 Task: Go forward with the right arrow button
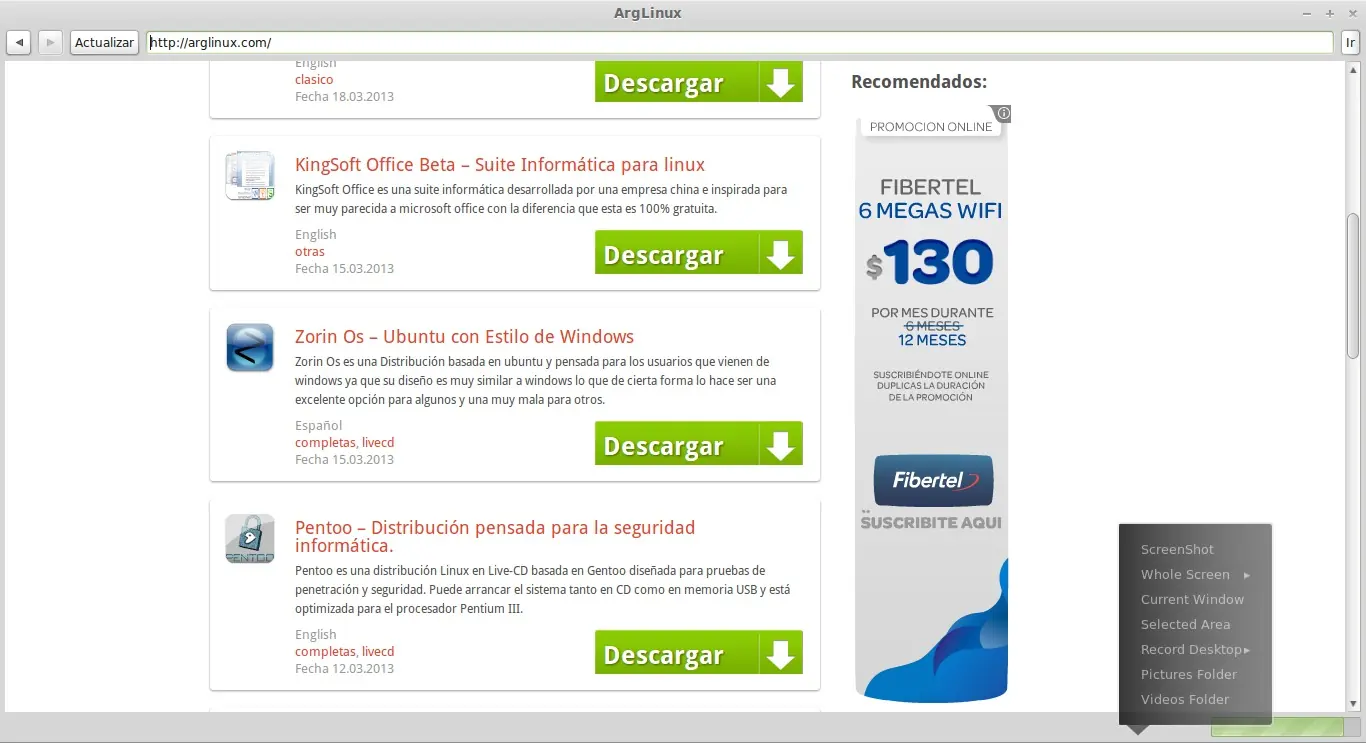(50, 43)
